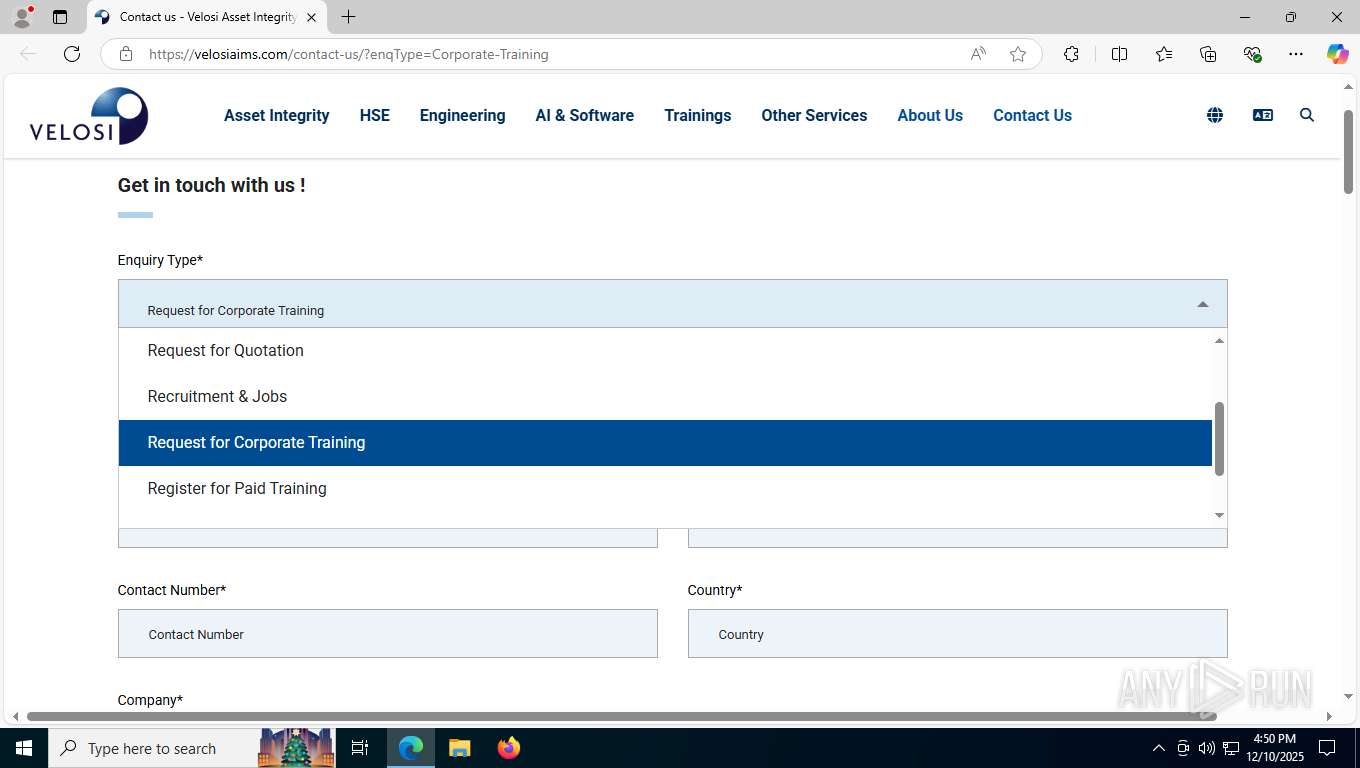Click the browser address bar URL
The width and height of the screenshot is (1360, 768).
tap(349, 54)
